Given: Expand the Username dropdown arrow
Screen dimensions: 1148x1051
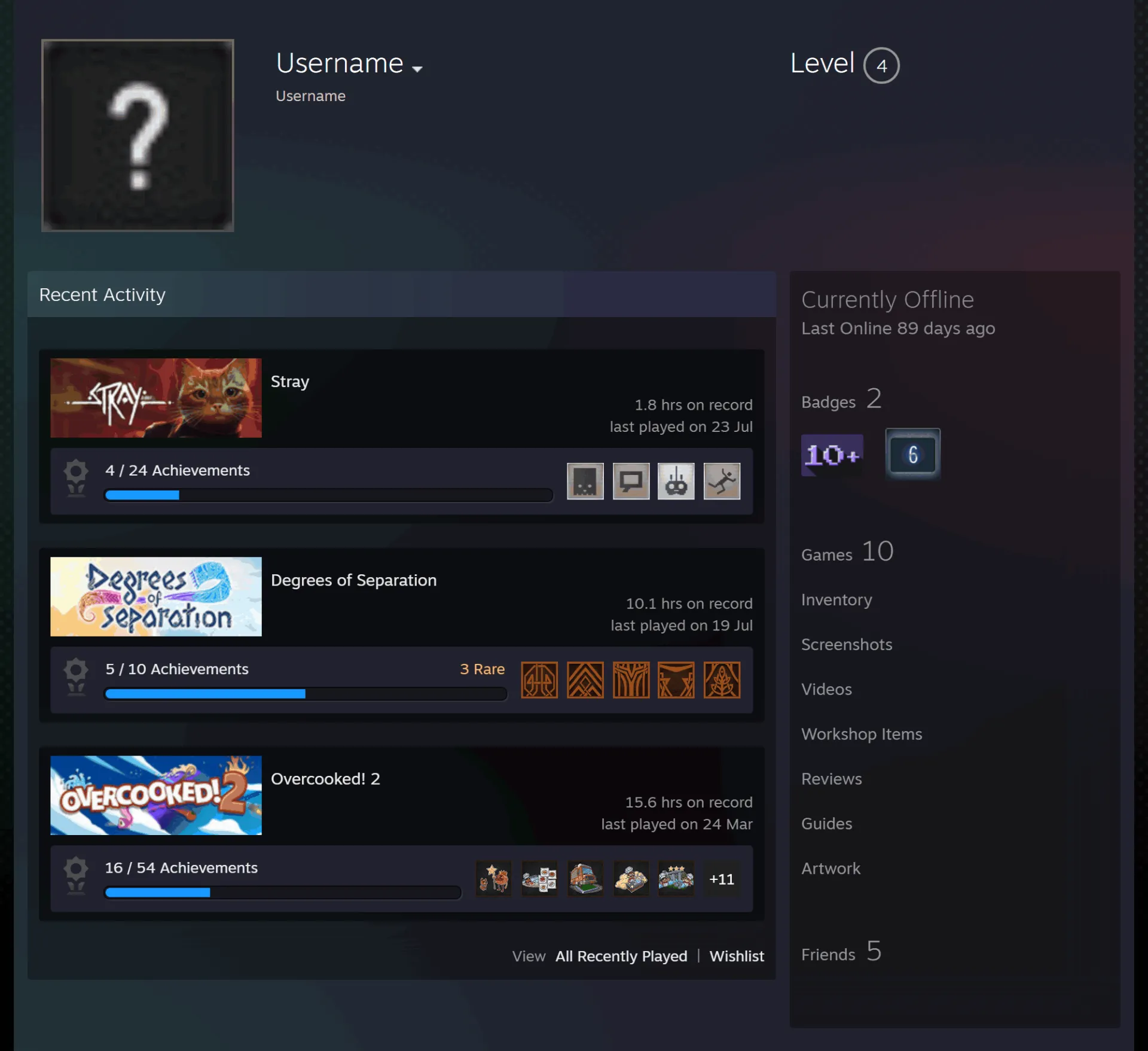Looking at the screenshot, I should coord(417,69).
